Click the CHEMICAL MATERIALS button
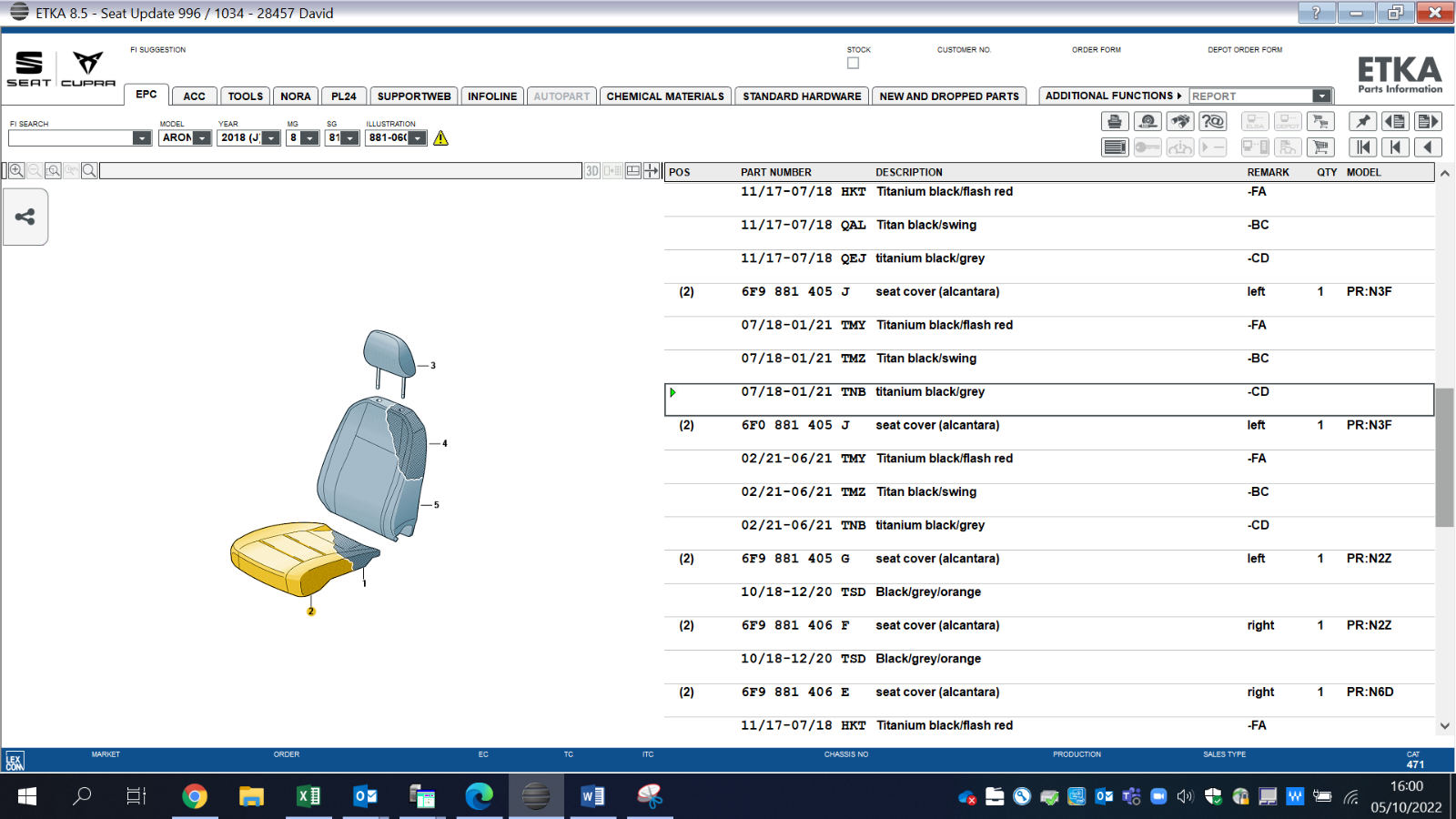1456x819 pixels. click(665, 96)
